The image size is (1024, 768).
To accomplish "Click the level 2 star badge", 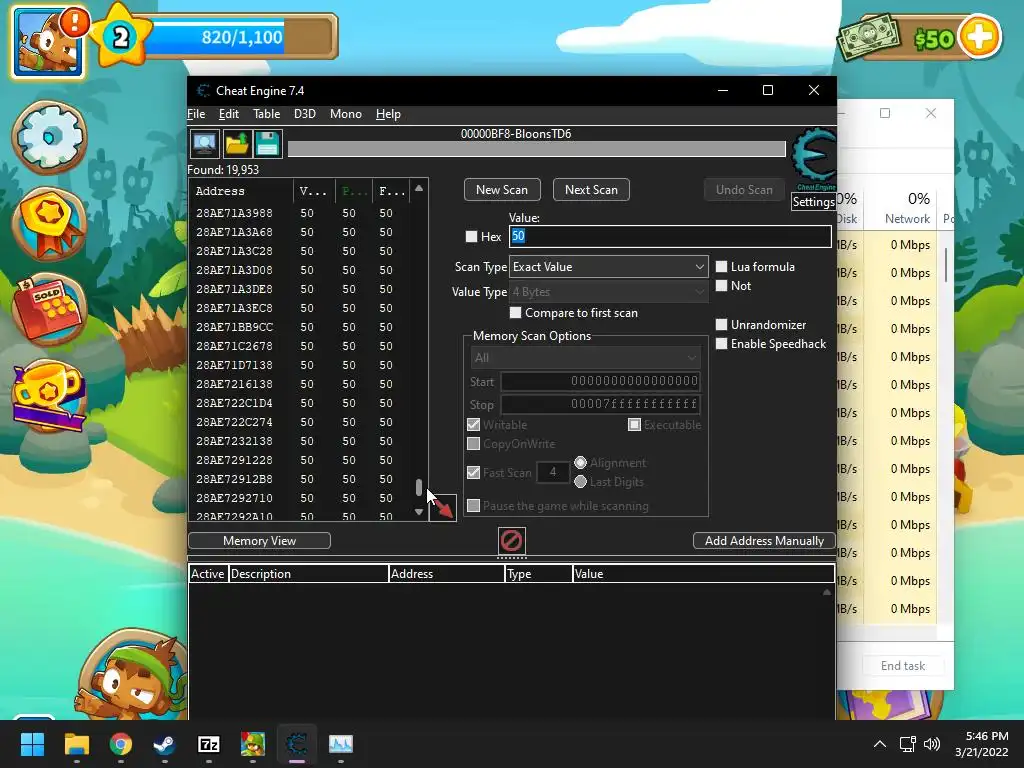I will [120, 37].
